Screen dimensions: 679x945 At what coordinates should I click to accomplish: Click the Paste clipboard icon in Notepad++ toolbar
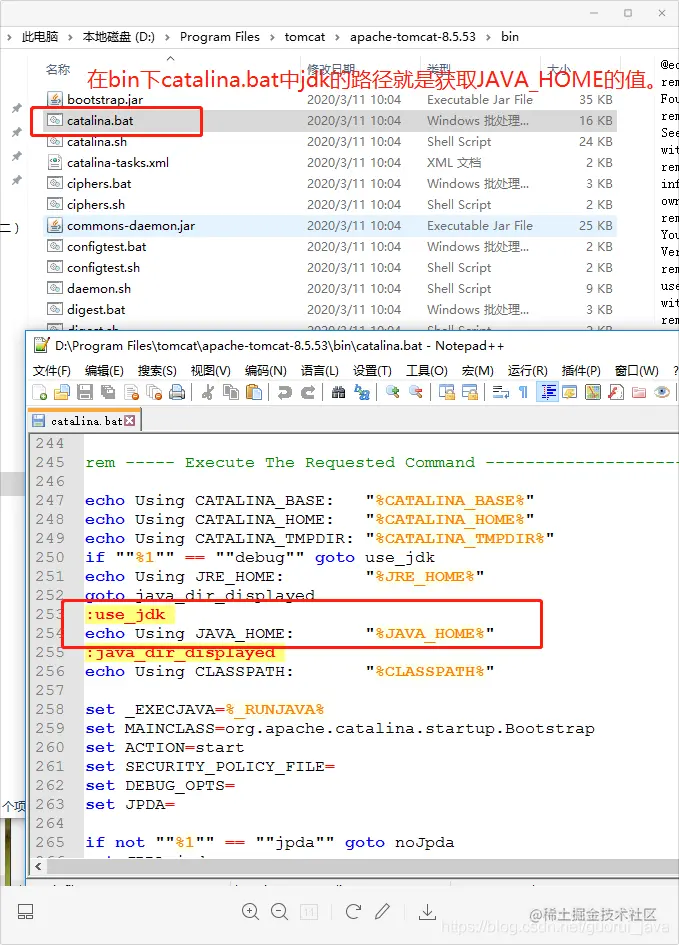coord(254,392)
